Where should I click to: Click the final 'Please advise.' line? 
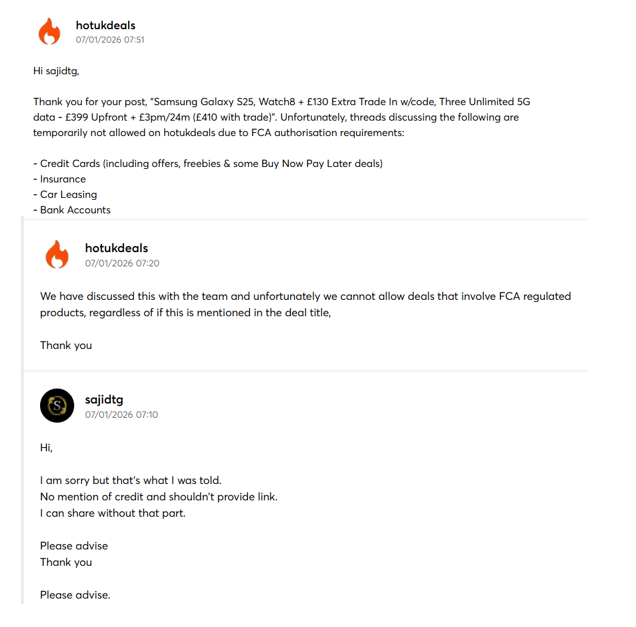75,595
